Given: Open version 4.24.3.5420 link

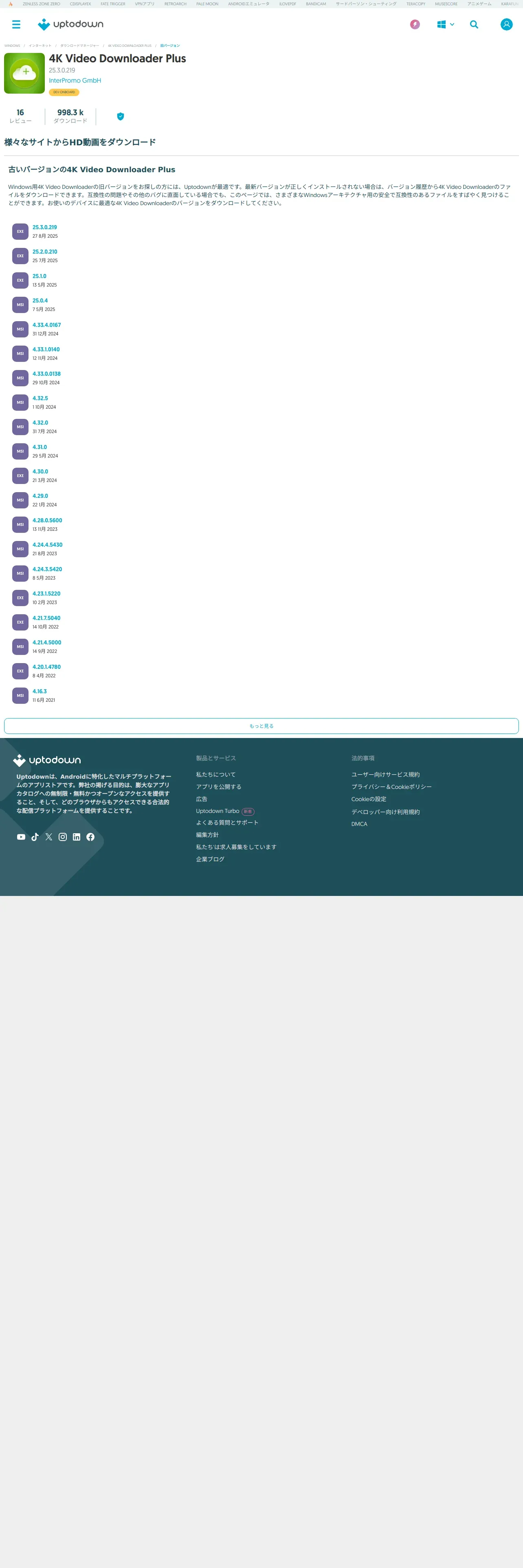Looking at the screenshot, I should [47, 569].
